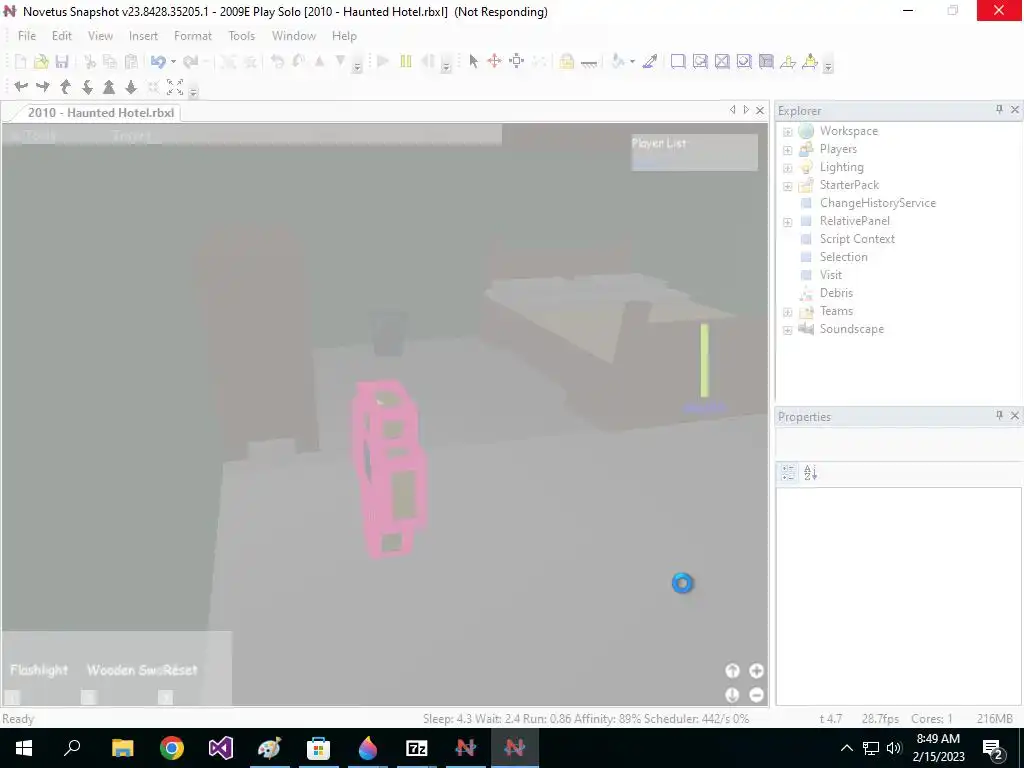
Task: Expand the Players tree node
Action: 788,150
